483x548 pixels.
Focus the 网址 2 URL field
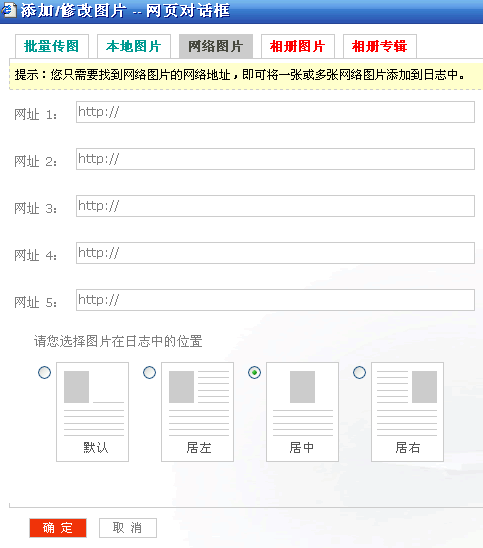tap(275, 159)
